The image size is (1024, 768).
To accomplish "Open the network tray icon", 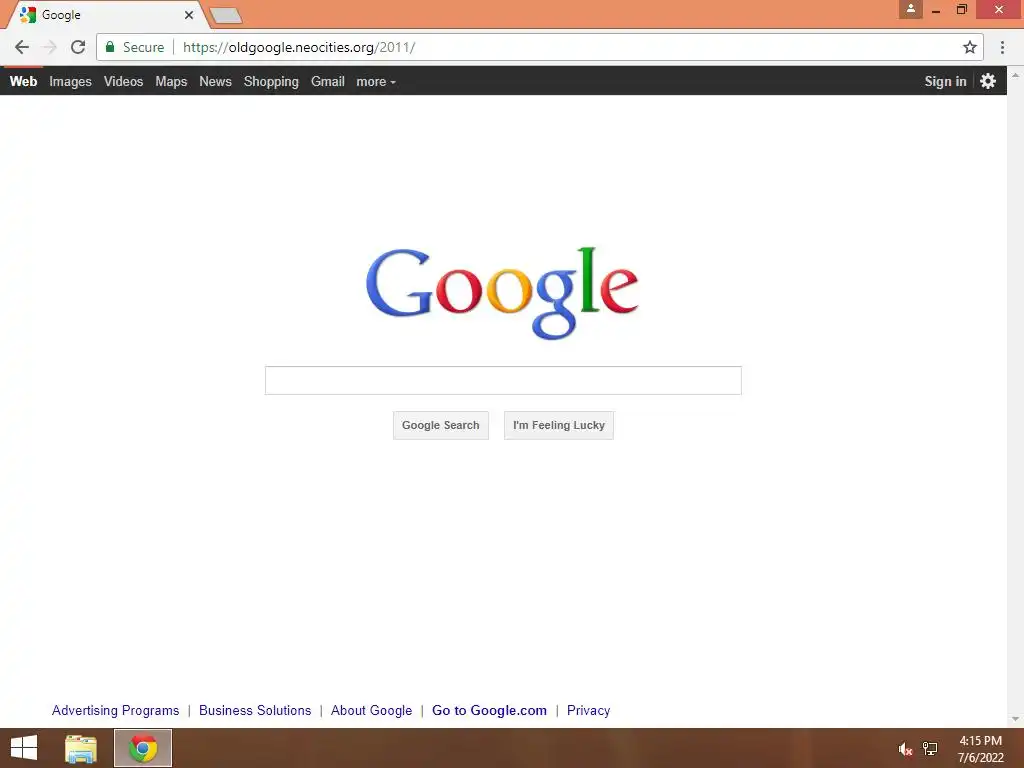I will tap(930, 749).
